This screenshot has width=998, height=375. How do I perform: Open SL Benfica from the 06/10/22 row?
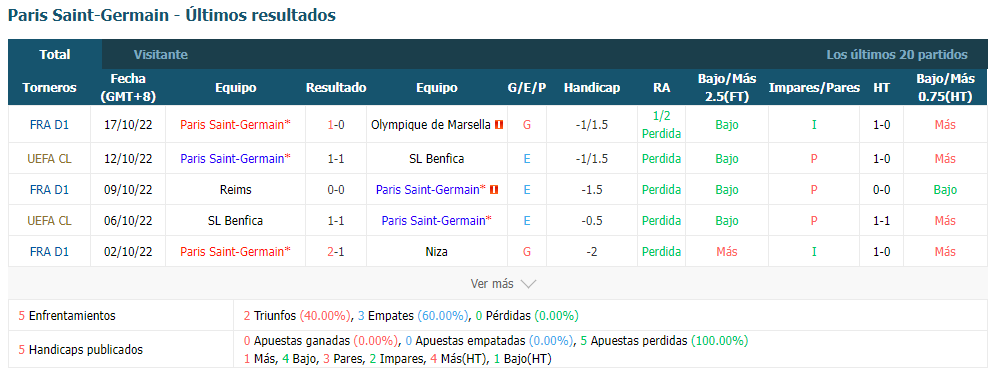coord(235,221)
